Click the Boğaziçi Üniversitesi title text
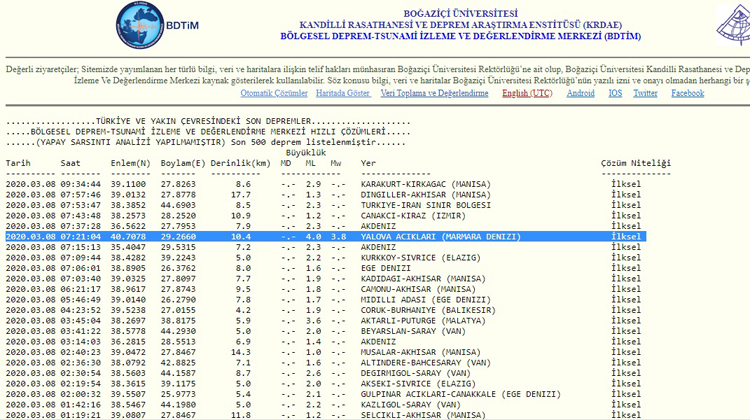This screenshot has height=420, width=750. click(x=461, y=13)
